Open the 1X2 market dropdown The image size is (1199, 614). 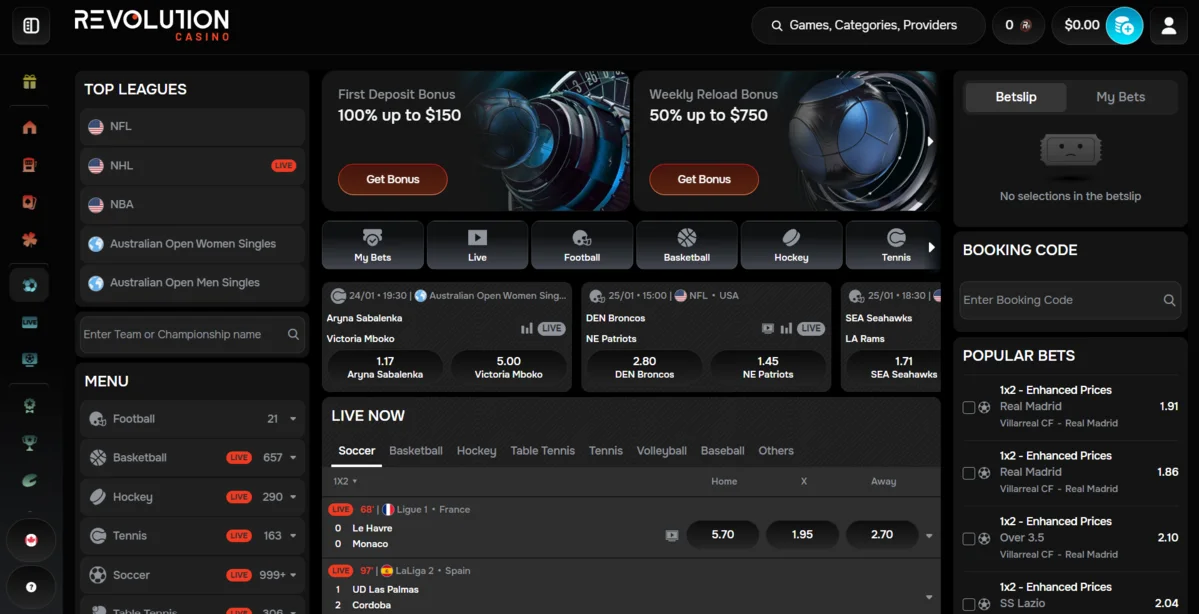point(345,481)
